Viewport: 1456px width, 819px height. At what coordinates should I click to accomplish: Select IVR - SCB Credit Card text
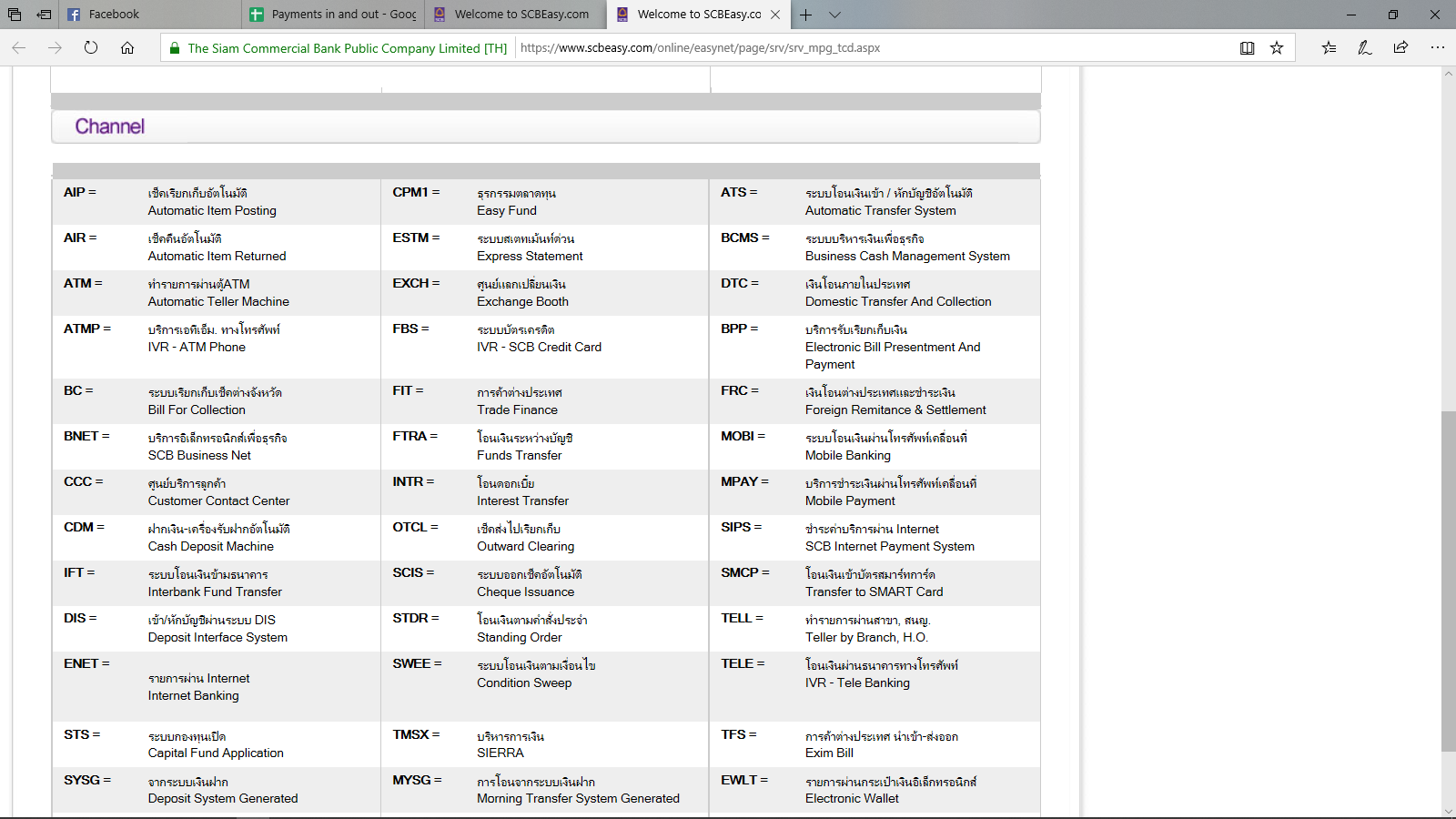539,347
